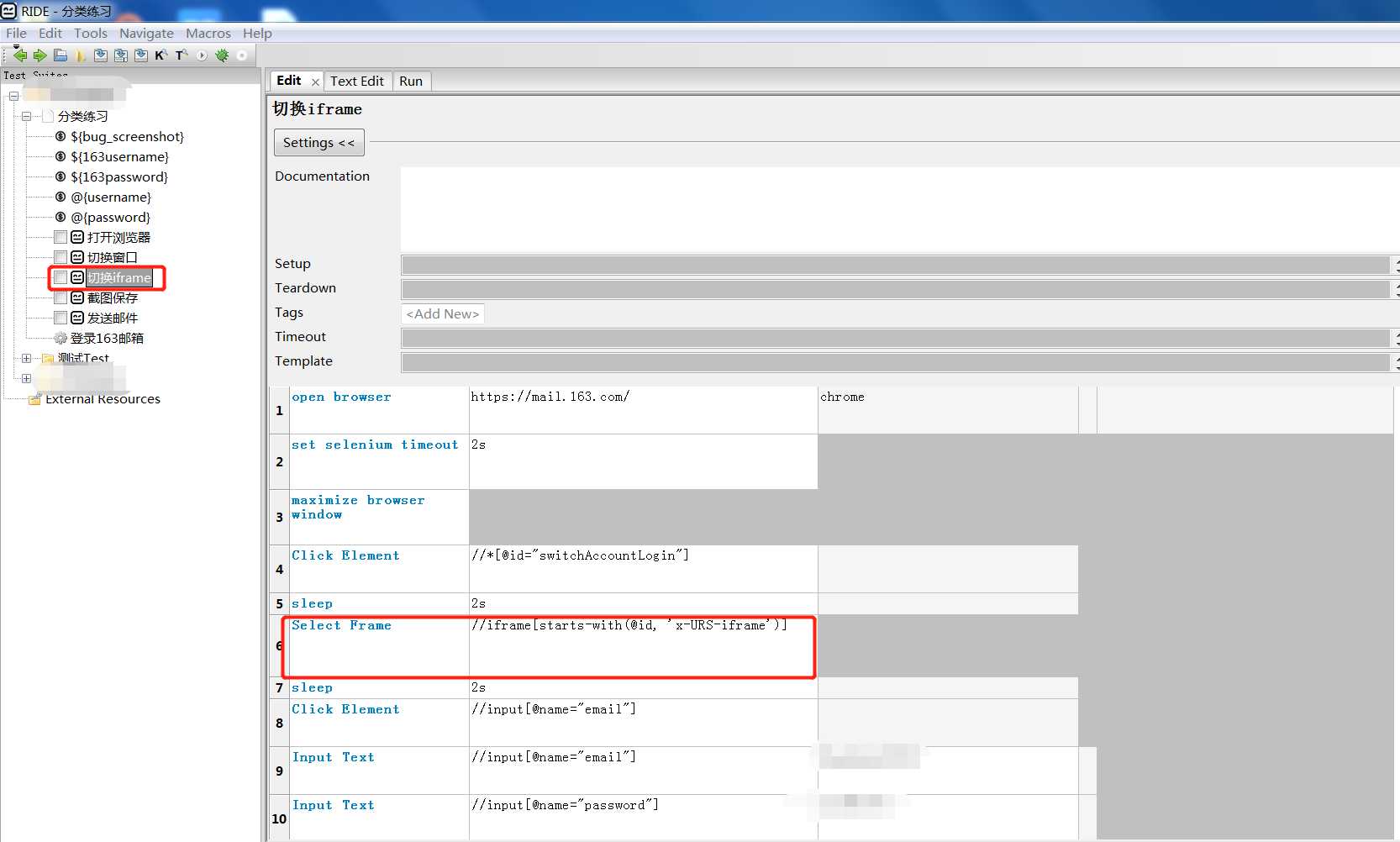Click the Documentation text area
The width and height of the screenshot is (1400, 842).
click(900, 209)
